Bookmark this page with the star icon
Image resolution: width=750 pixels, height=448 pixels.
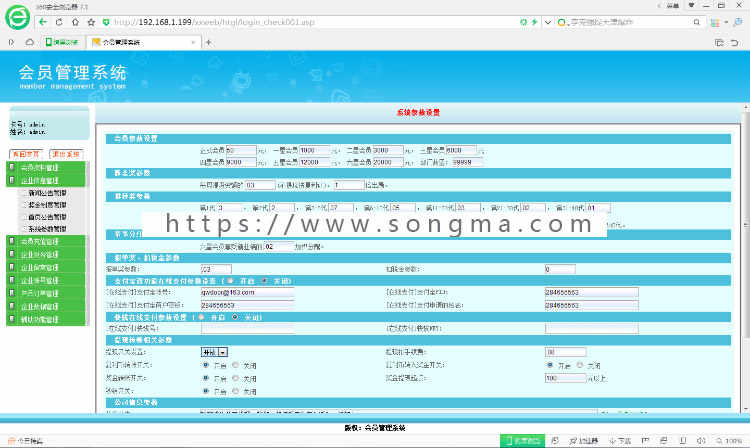pos(91,22)
